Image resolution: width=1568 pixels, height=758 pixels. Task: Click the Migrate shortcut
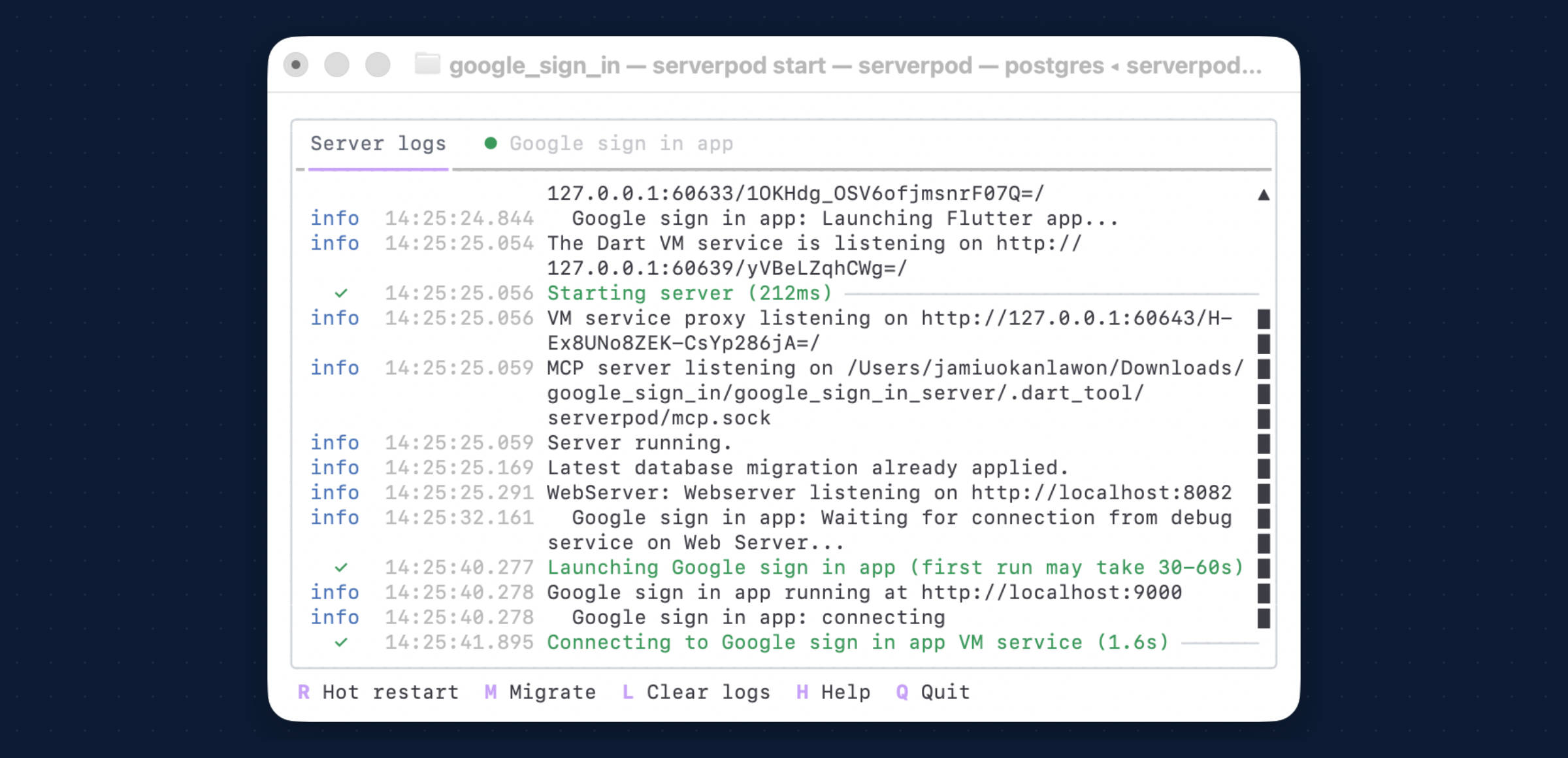[540, 692]
